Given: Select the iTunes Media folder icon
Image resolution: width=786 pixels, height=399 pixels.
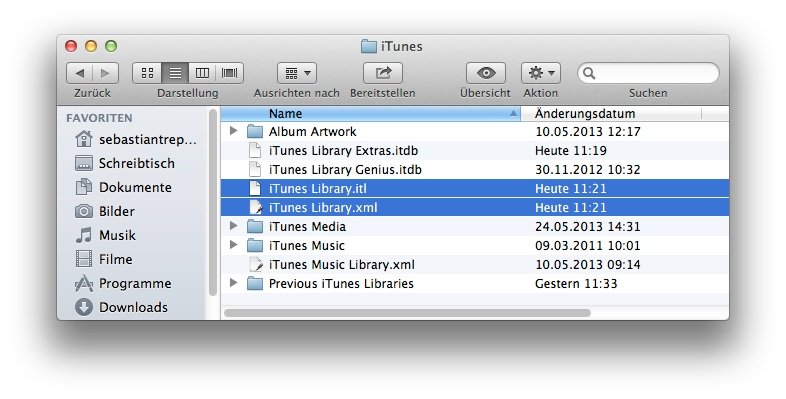Looking at the screenshot, I should tap(255, 227).
